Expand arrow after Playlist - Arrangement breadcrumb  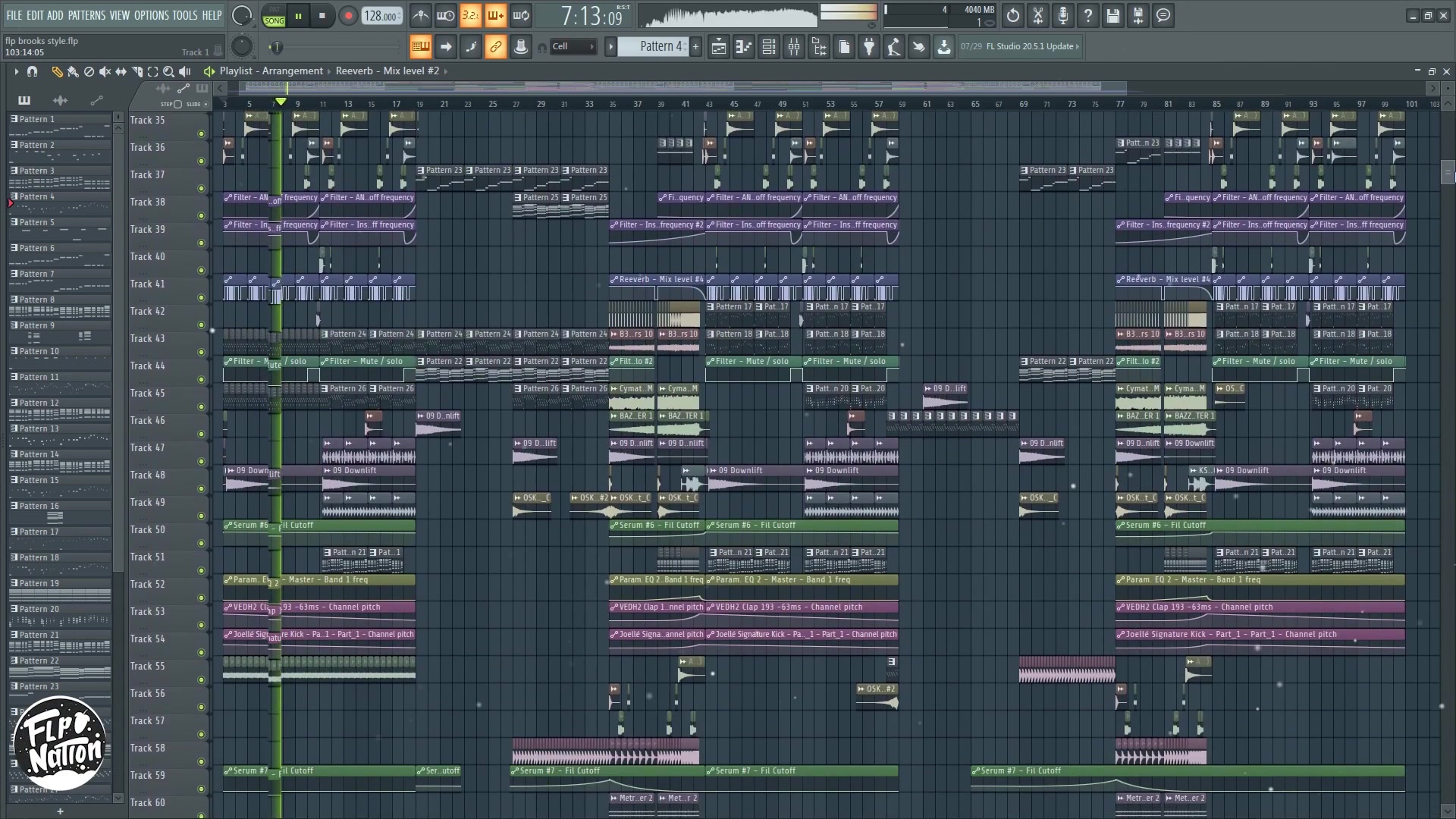pyautogui.click(x=329, y=71)
